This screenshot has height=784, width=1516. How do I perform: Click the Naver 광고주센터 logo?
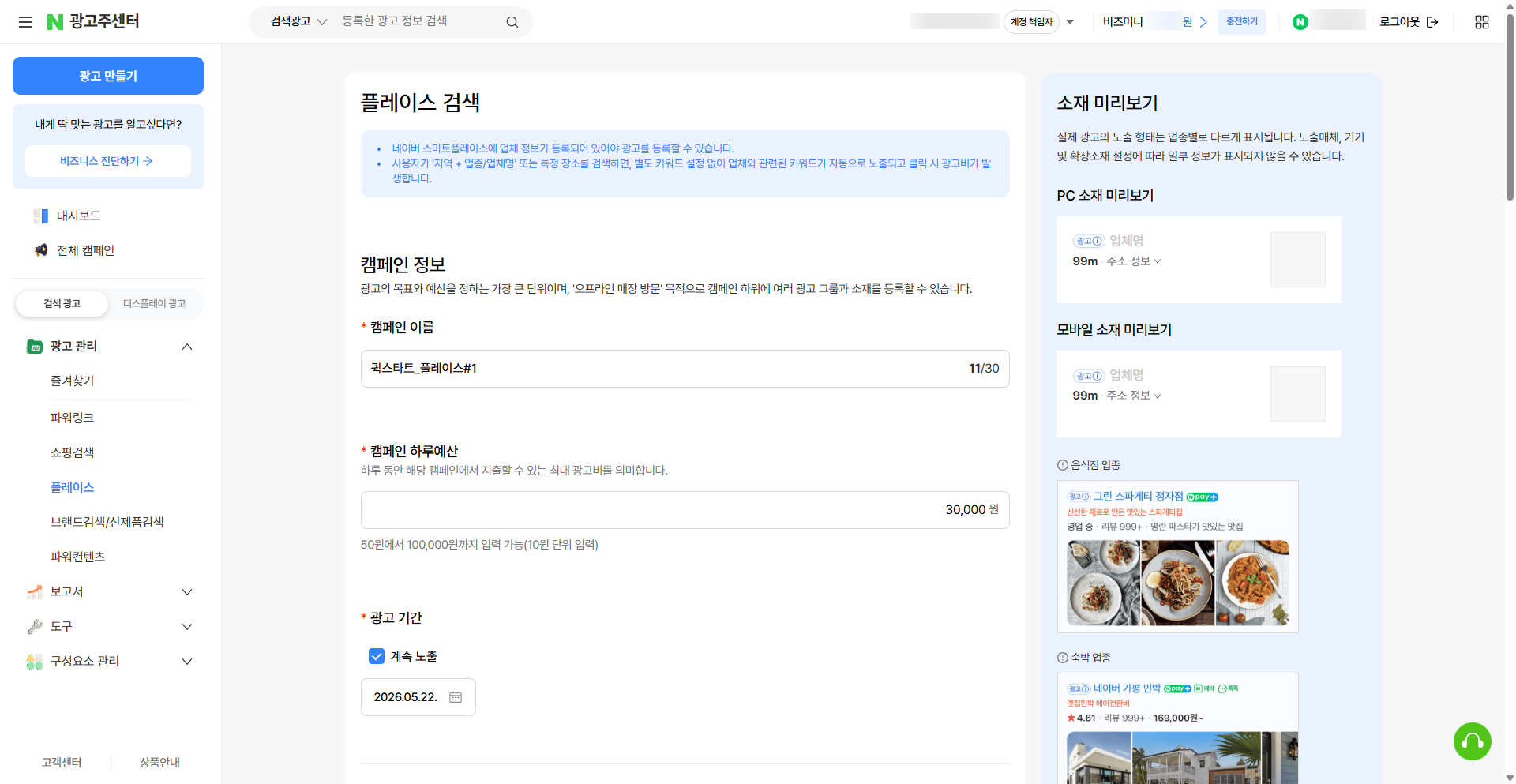coord(93,21)
